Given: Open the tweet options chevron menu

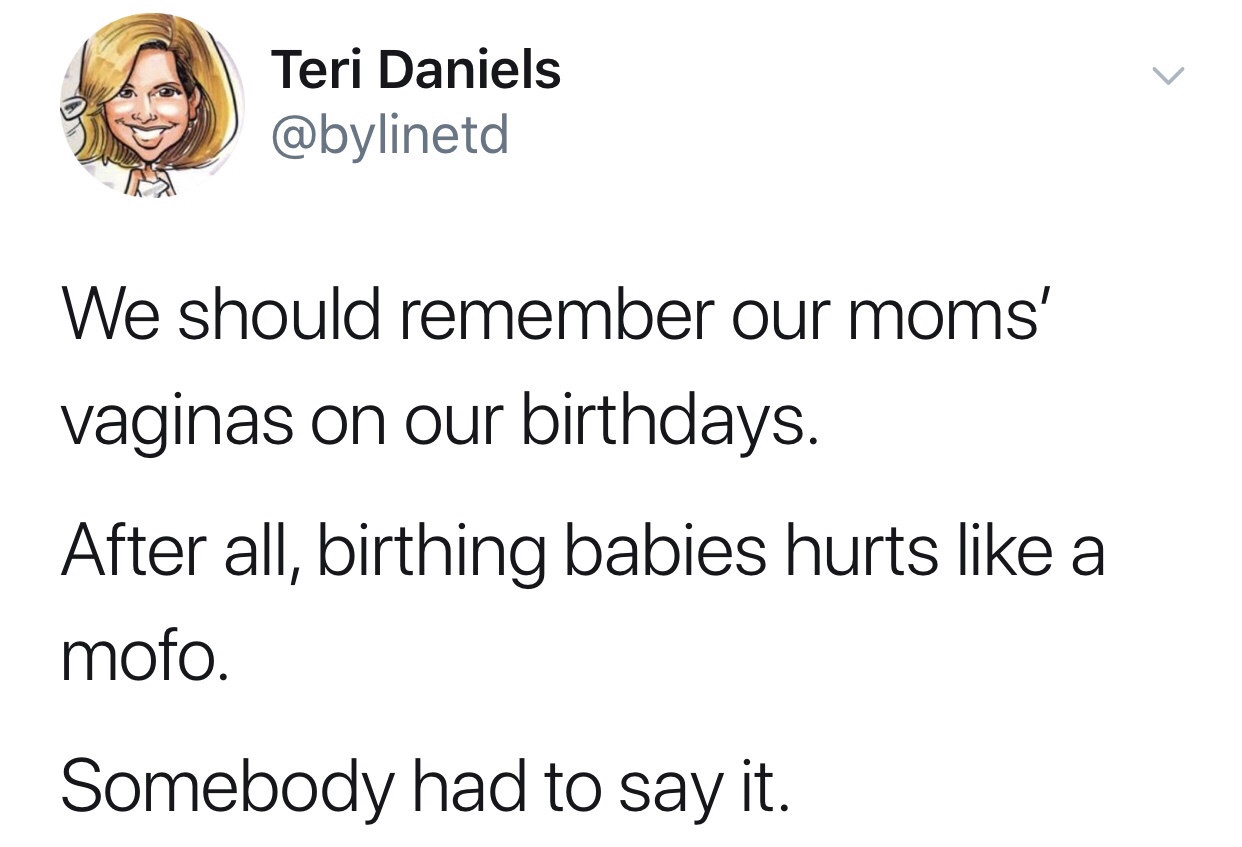Looking at the screenshot, I should coord(1167,75).
